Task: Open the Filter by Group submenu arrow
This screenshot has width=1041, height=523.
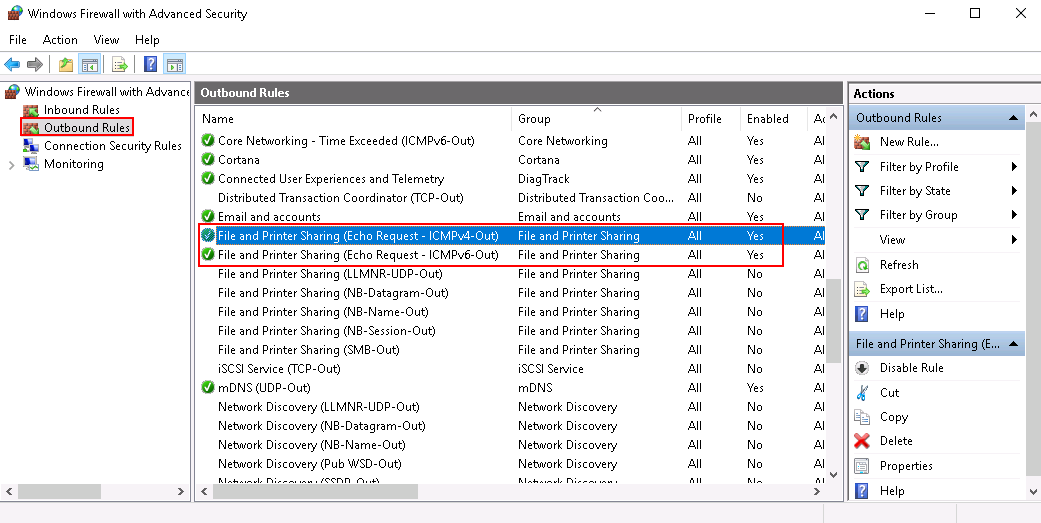Action: click(x=1014, y=214)
